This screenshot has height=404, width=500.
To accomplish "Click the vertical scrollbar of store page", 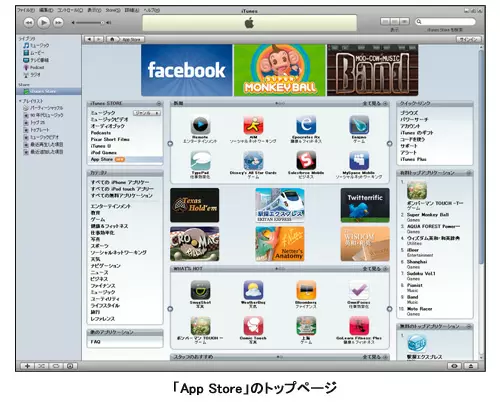I will (x=481, y=157).
